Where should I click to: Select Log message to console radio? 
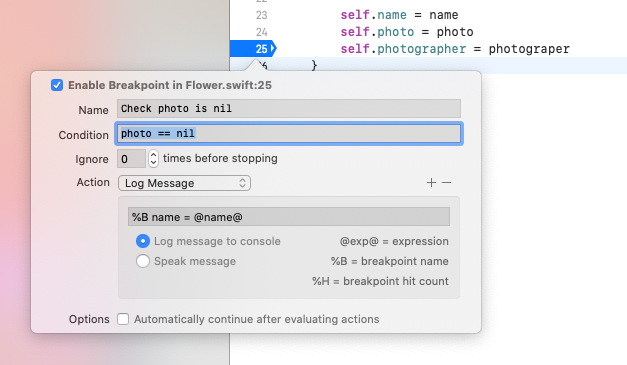(x=143, y=241)
